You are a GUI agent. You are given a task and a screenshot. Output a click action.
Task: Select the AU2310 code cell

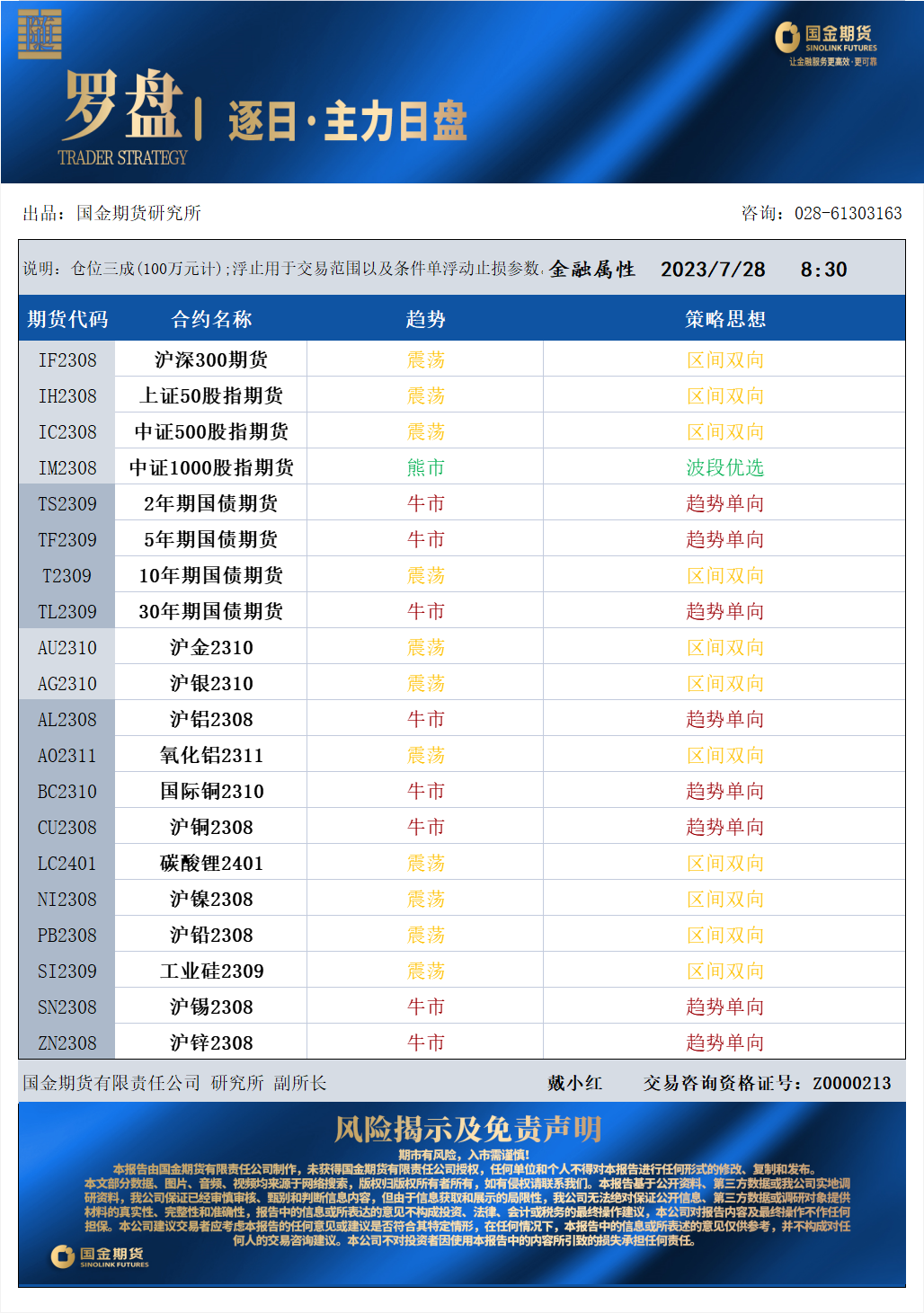pos(67,647)
